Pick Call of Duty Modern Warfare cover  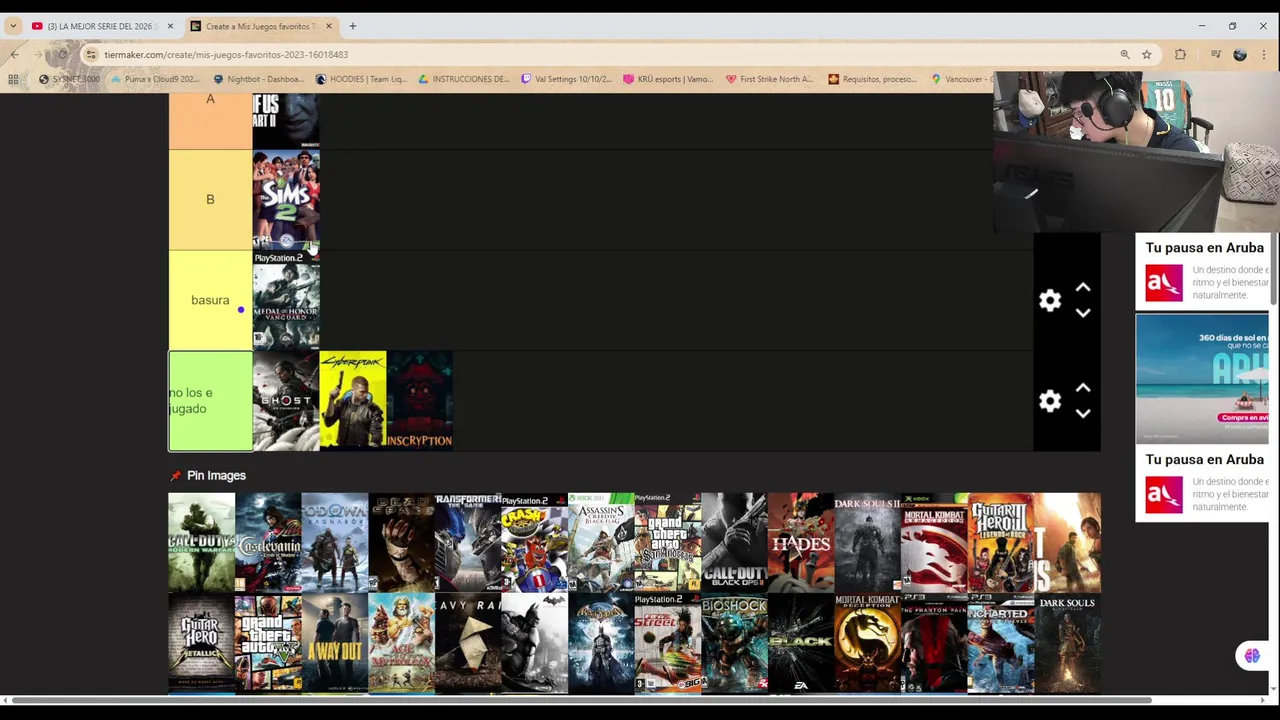(x=201, y=543)
